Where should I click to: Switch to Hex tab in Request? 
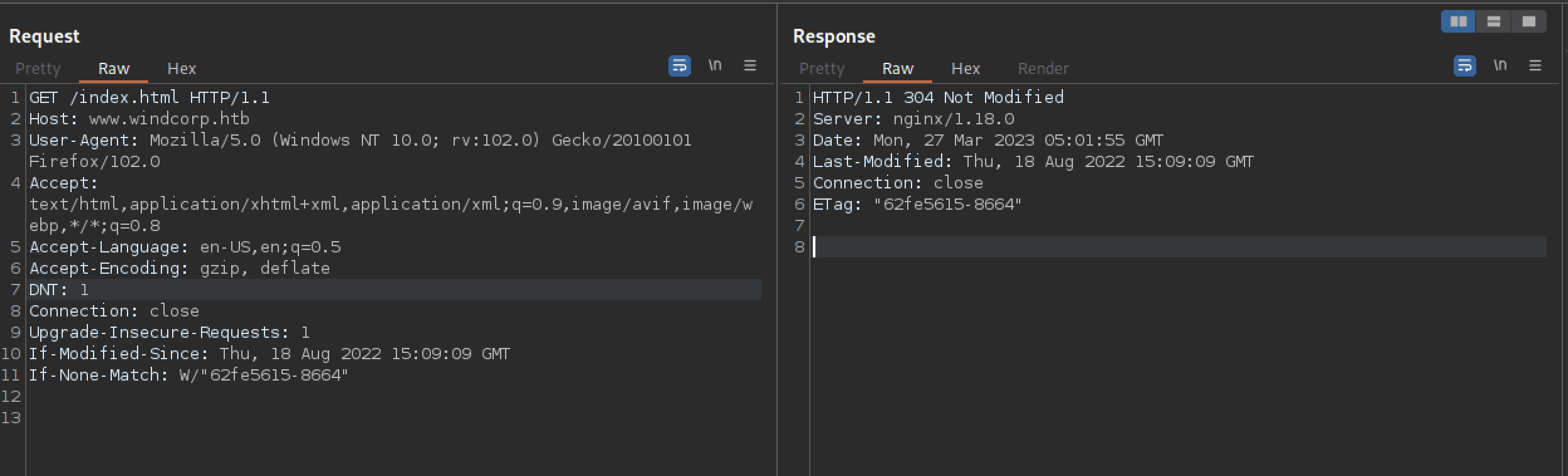point(182,68)
